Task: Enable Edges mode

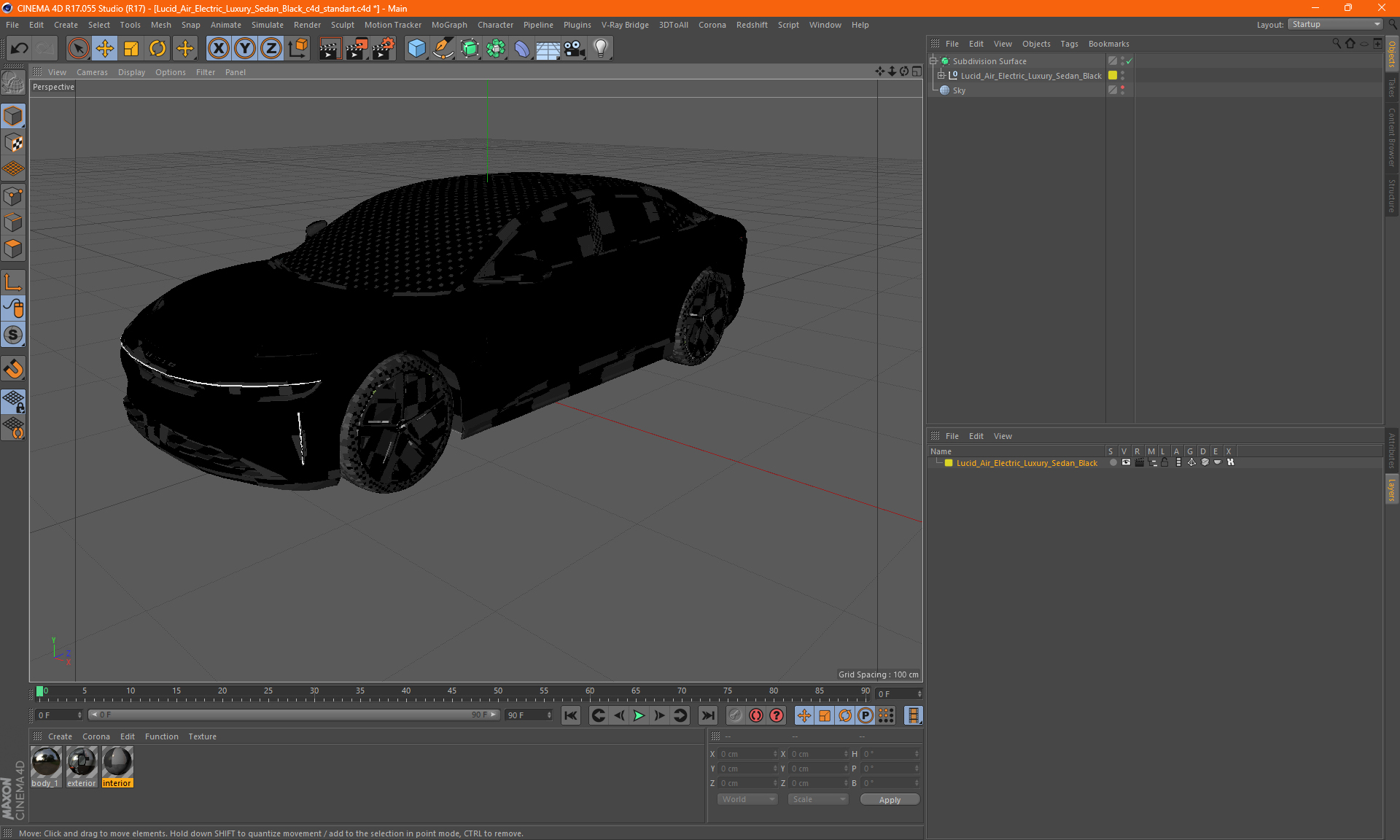Action: click(x=13, y=222)
